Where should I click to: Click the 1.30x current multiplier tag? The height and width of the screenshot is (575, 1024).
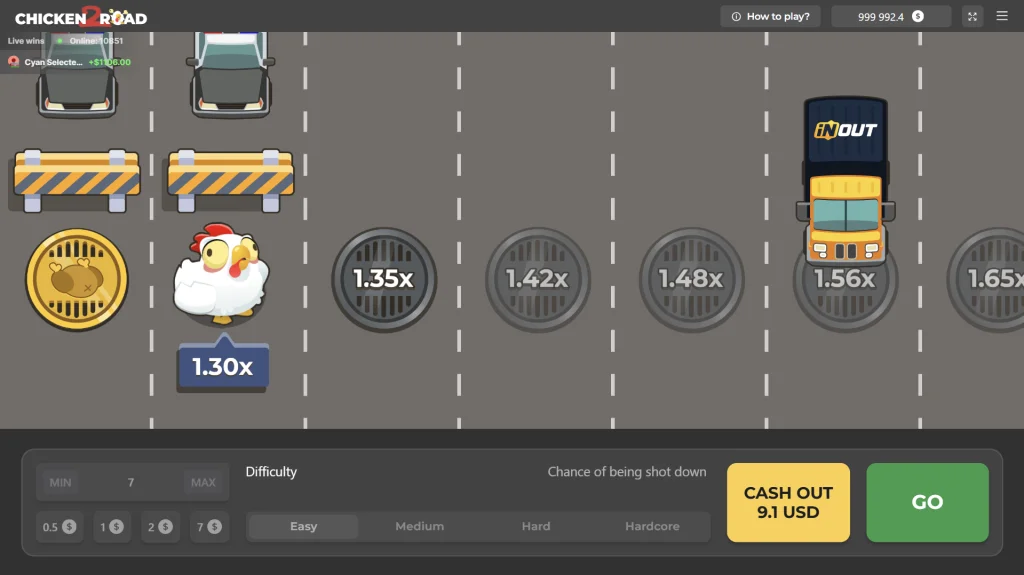tap(223, 364)
